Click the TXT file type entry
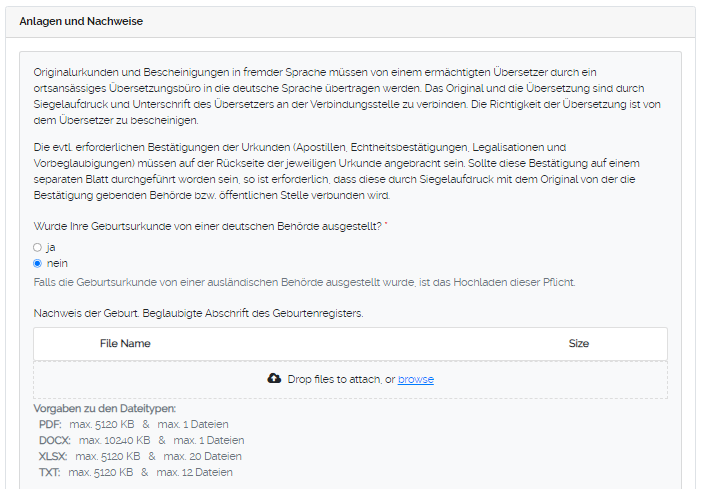The height and width of the screenshot is (489, 702). [50, 472]
